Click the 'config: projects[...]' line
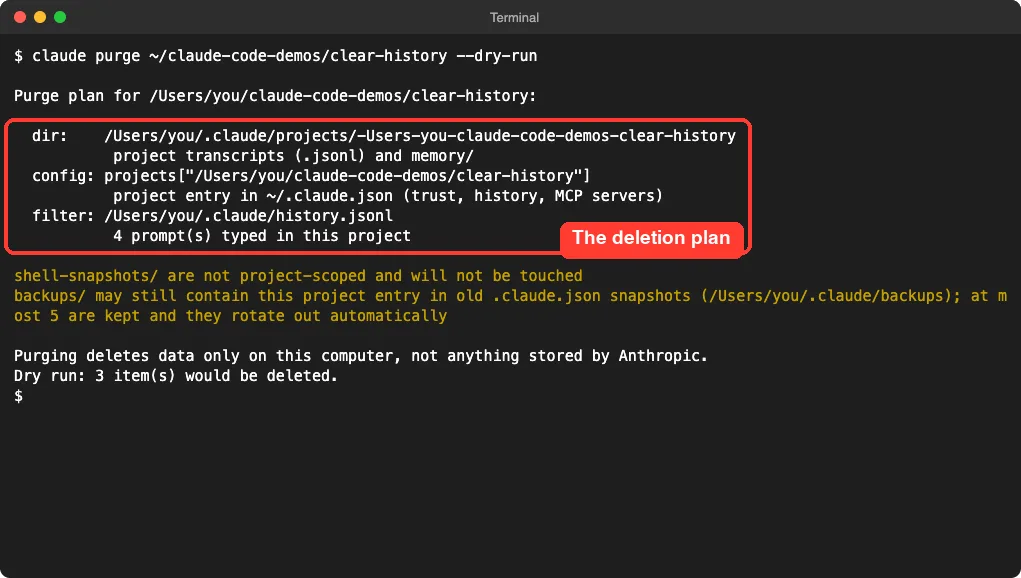 [311, 176]
